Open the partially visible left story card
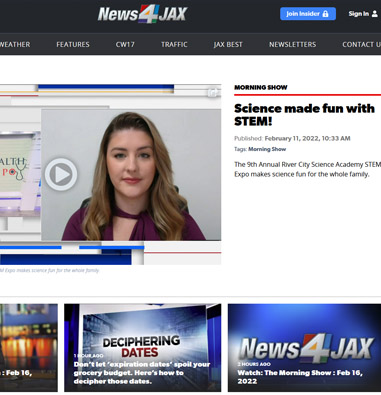 pos(29,348)
